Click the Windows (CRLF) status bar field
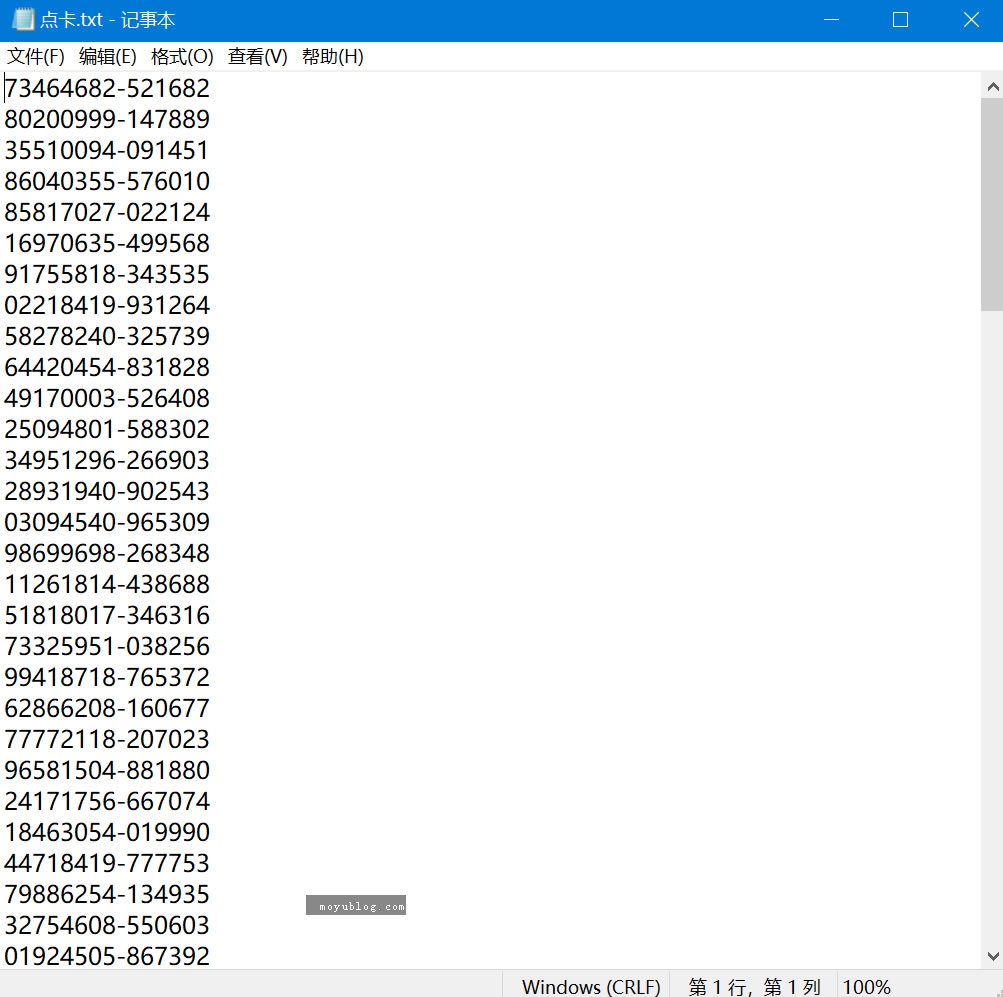This screenshot has width=1003, height=997. 590,986
